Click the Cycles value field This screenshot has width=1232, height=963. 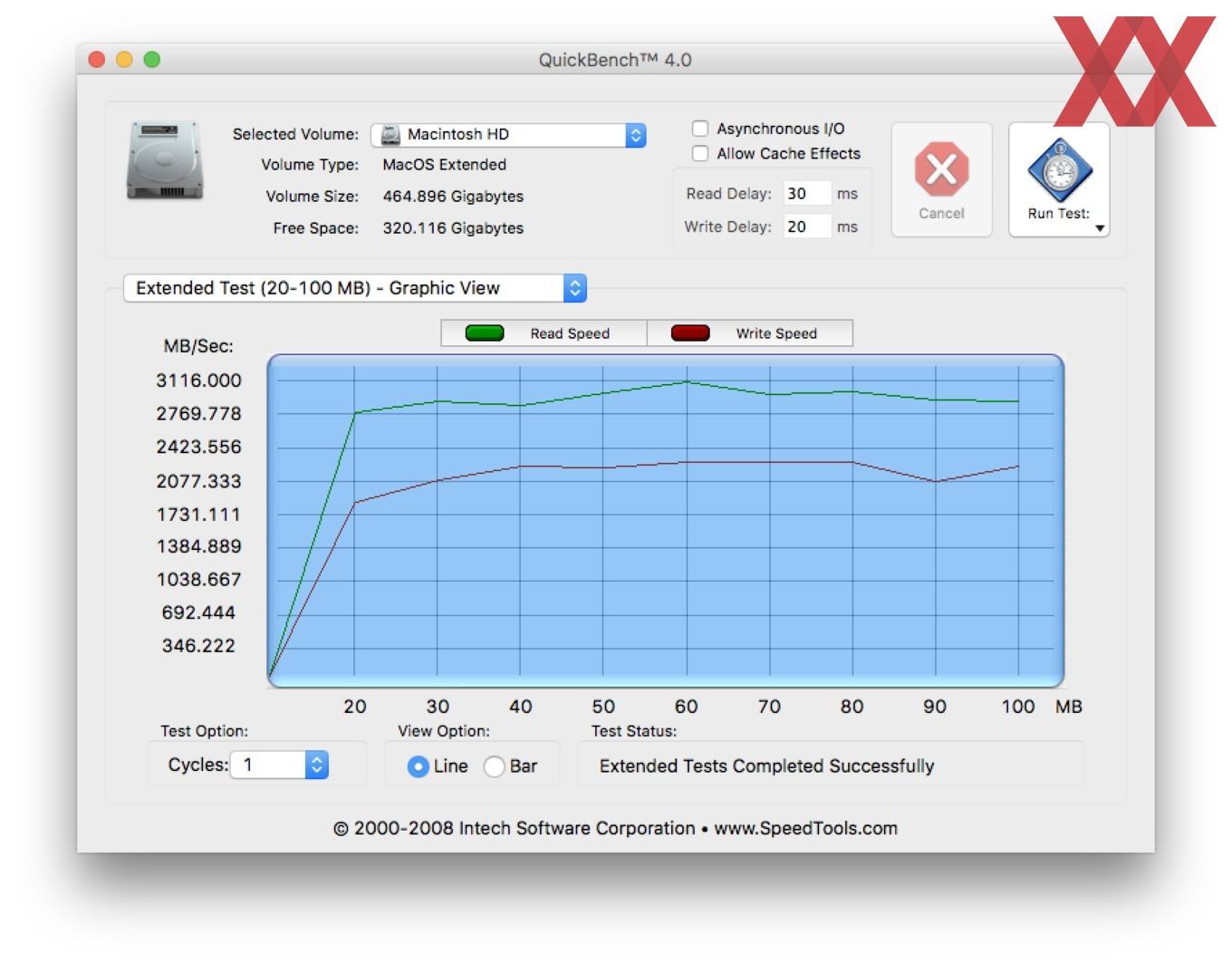coord(268,766)
